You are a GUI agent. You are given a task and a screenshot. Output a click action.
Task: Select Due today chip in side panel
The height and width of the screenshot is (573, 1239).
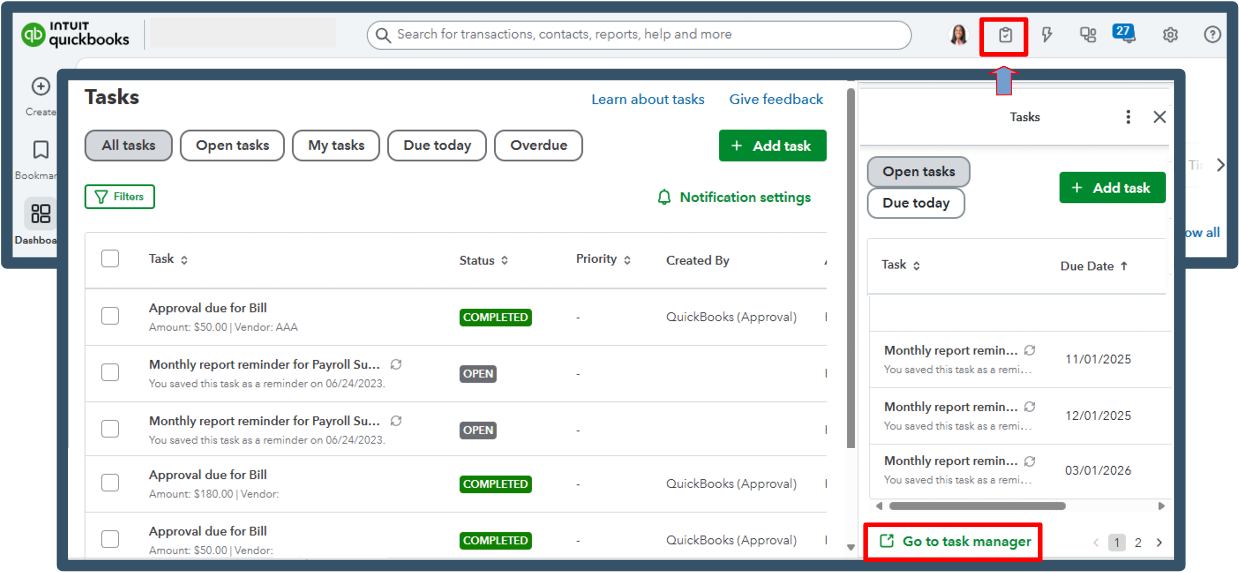pyautogui.click(x=916, y=203)
